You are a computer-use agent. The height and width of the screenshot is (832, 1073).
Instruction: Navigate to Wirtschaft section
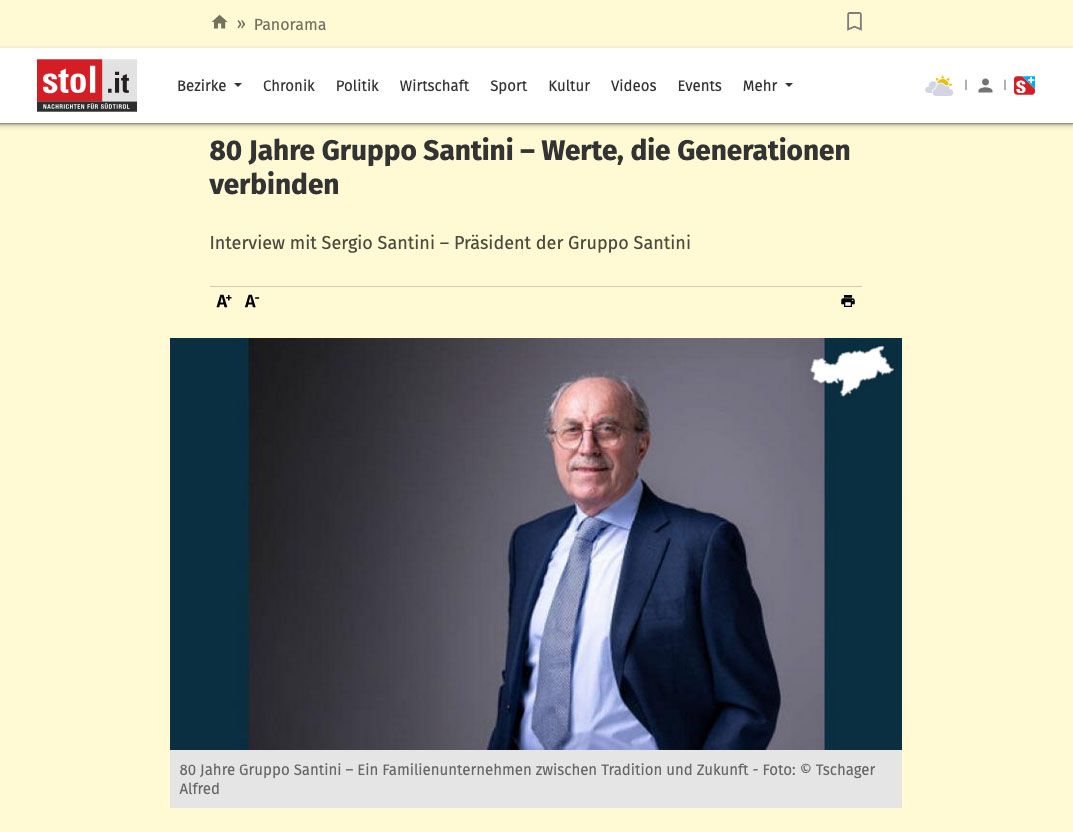(435, 86)
